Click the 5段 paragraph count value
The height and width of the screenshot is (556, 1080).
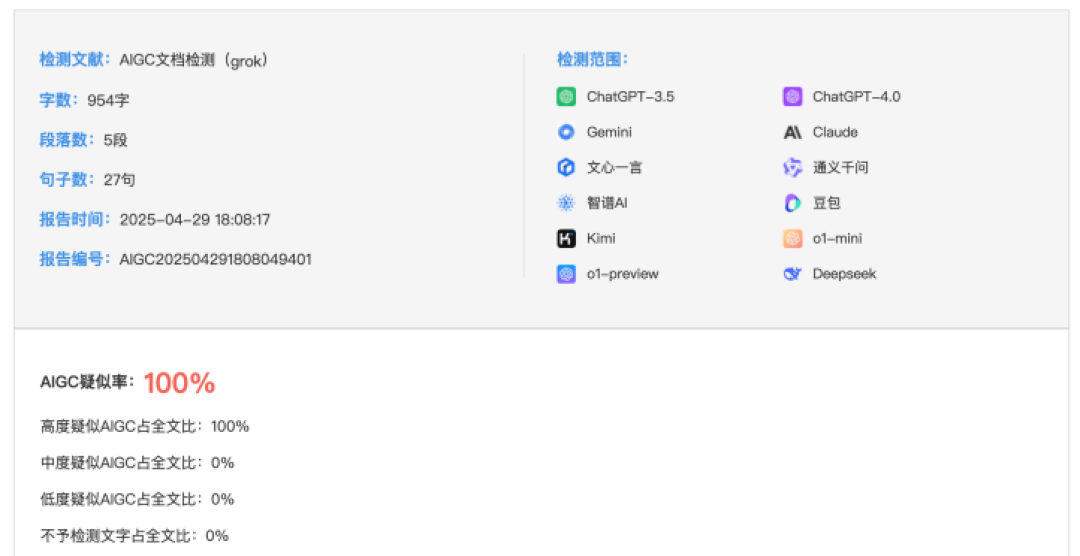click(x=115, y=140)
